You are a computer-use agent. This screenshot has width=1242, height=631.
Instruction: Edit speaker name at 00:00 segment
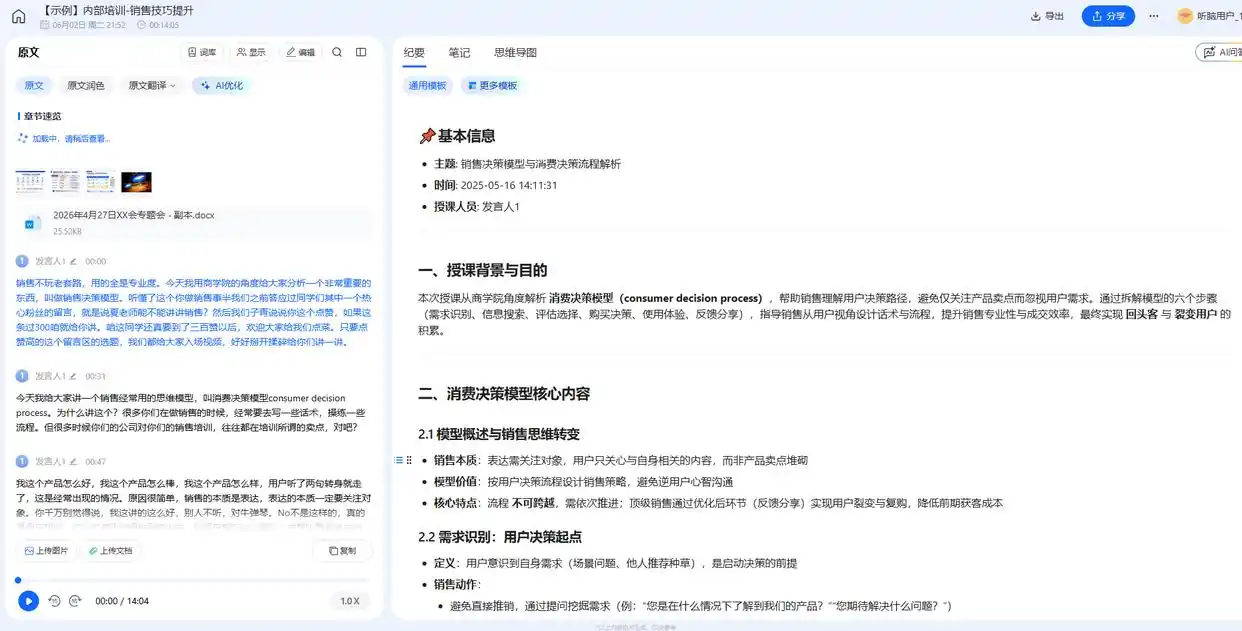[x=73, y=262]
